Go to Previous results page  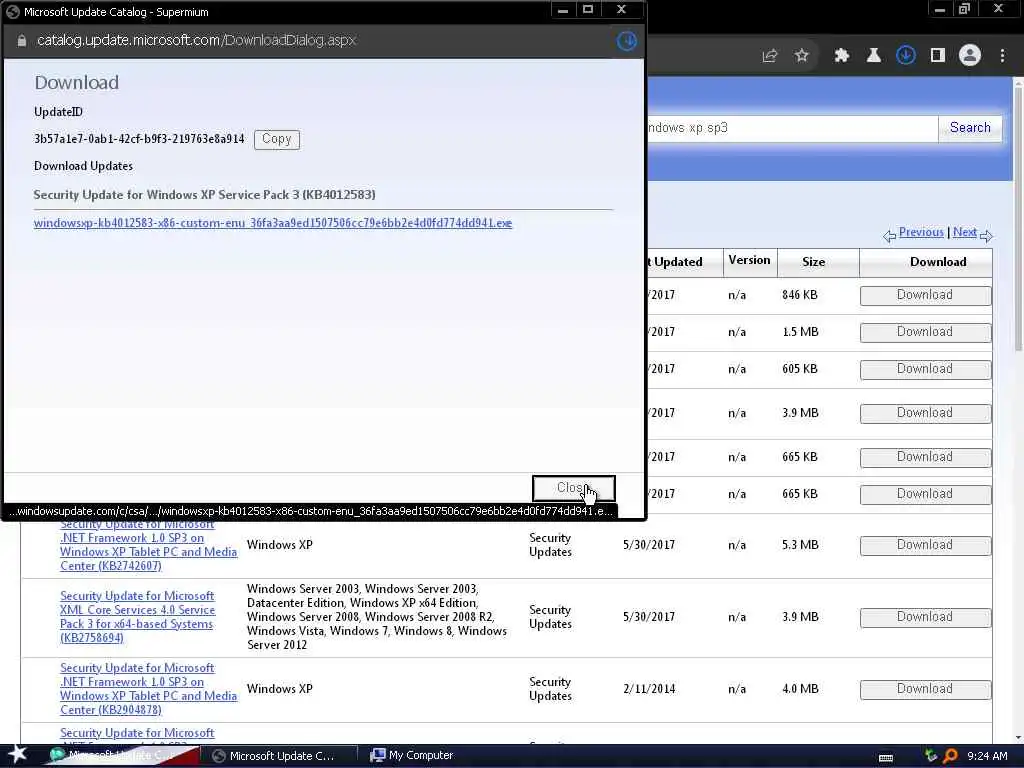coord(921,232)
